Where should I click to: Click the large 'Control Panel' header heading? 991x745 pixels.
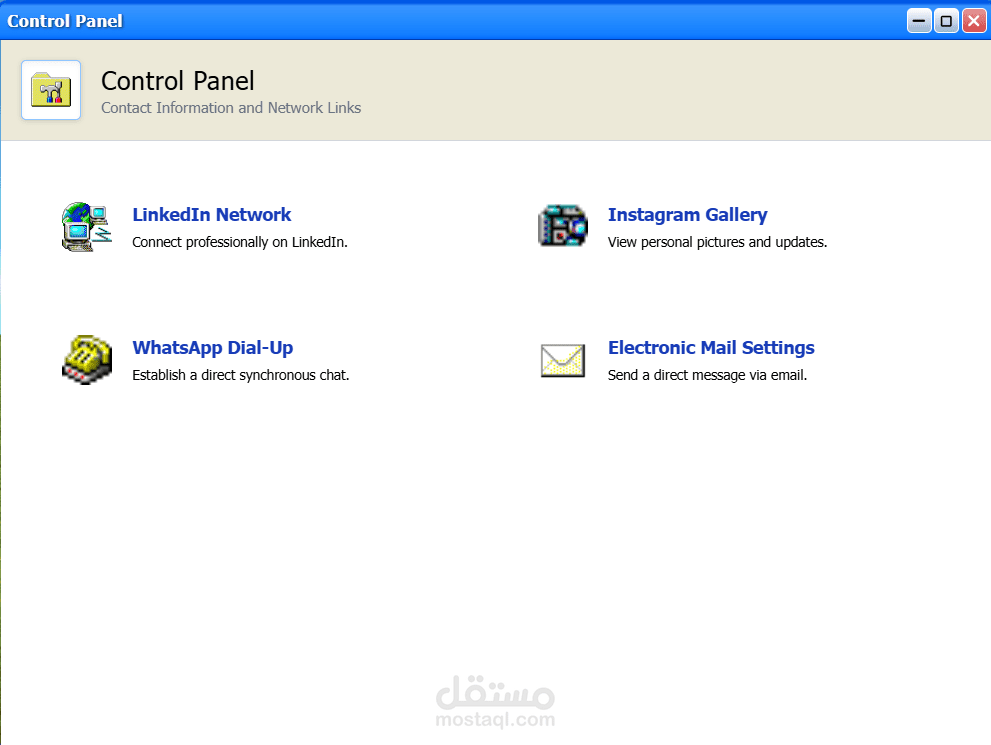178,81
